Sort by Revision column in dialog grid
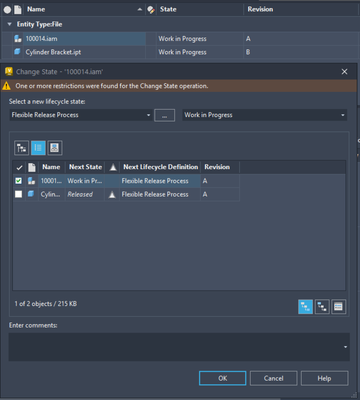 point(220,167)
